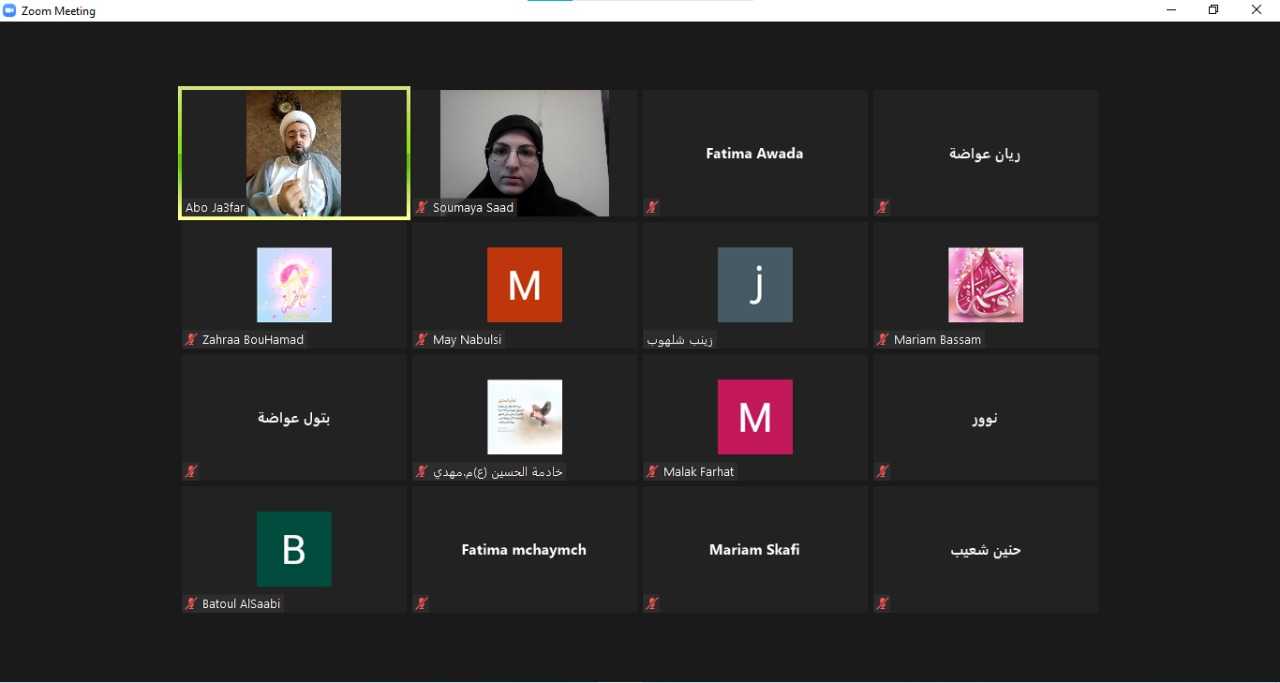Click muted microphone icon next to Malak Farhat
The height and width of the screenshot is (683, 1280).
(x=652, y=472)
